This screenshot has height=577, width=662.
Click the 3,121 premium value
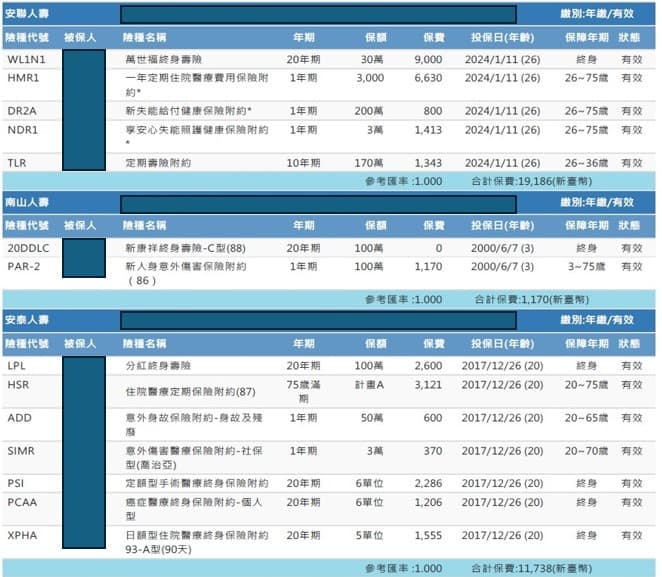[428, 385]
